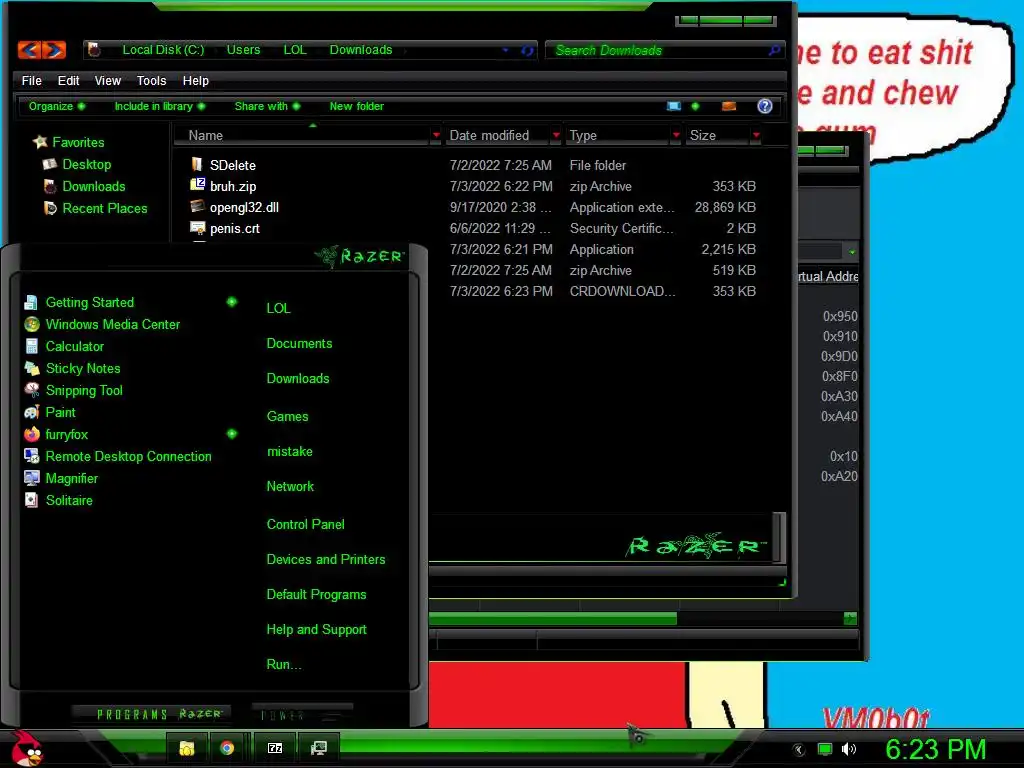Expand the furryfox jump list
The height and width of the screenshot is (768, 1024).
tap(232, 434)
